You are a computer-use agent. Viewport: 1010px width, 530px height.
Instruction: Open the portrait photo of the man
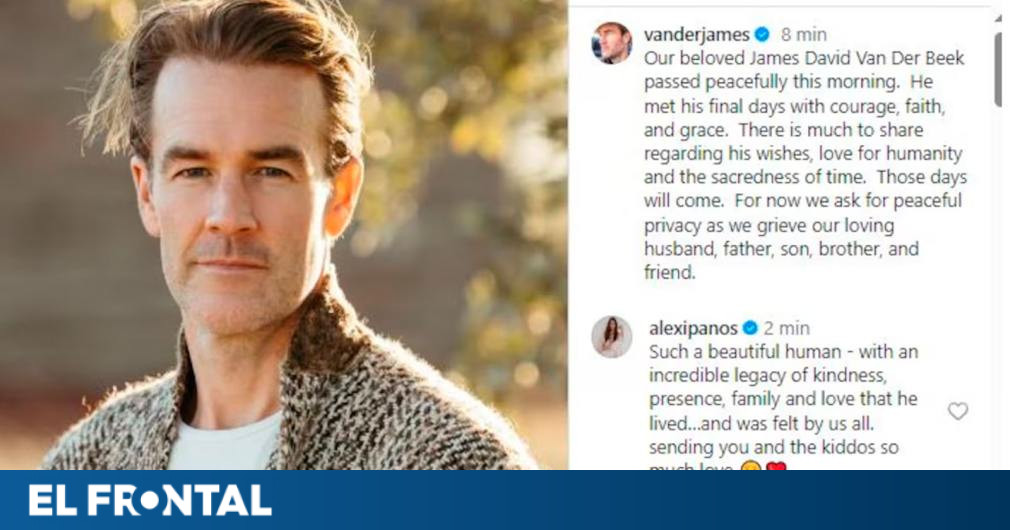coord(283,234)
